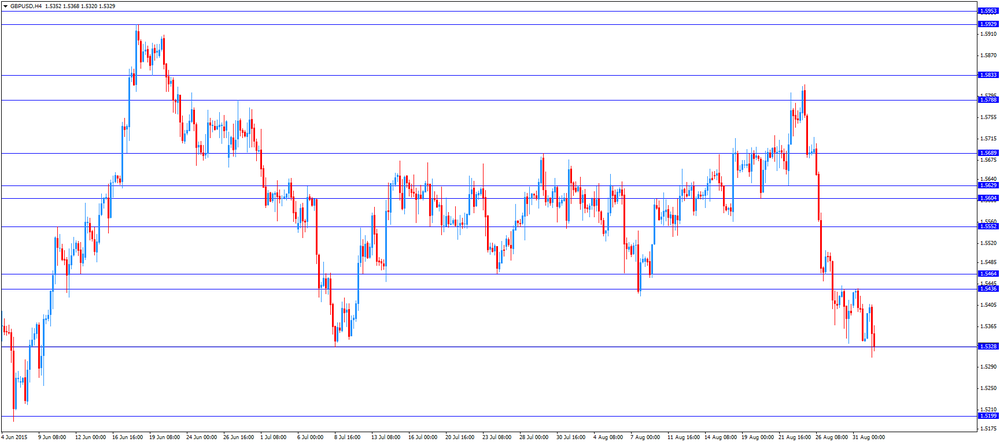Image resolution: width=1000 pixels, height=442 pixels.
Task: Click the 28 Jul 00:00 time label
Action: pyautogui.click(x=533, y=438)
